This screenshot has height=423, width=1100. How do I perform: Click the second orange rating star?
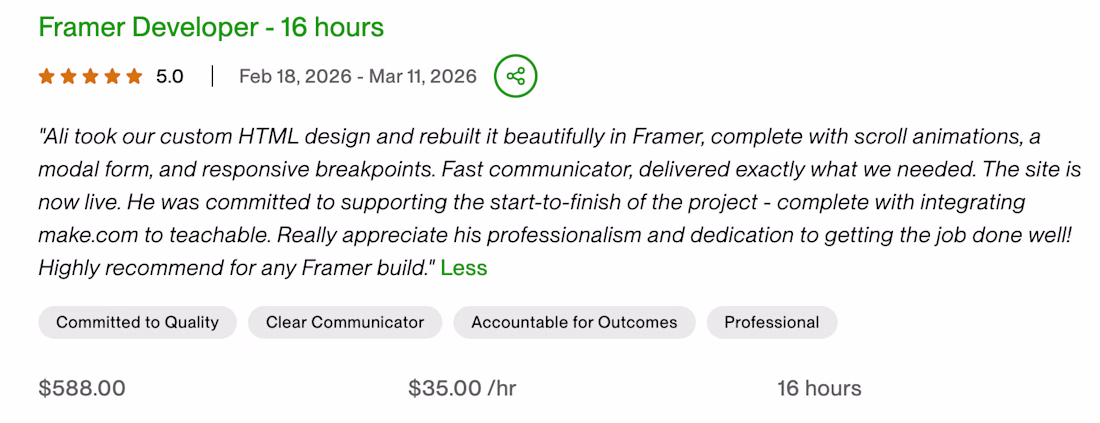tap(68, 76)
